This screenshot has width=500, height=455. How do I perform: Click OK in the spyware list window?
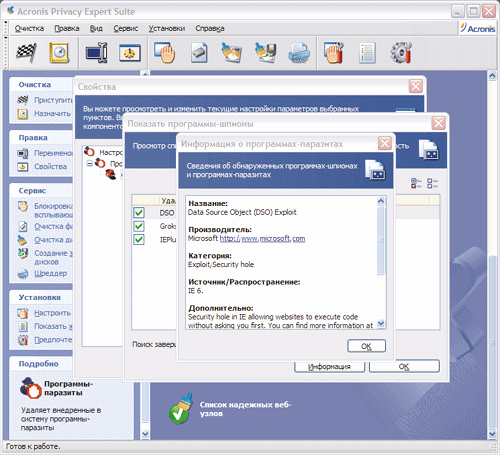point(404,367)
